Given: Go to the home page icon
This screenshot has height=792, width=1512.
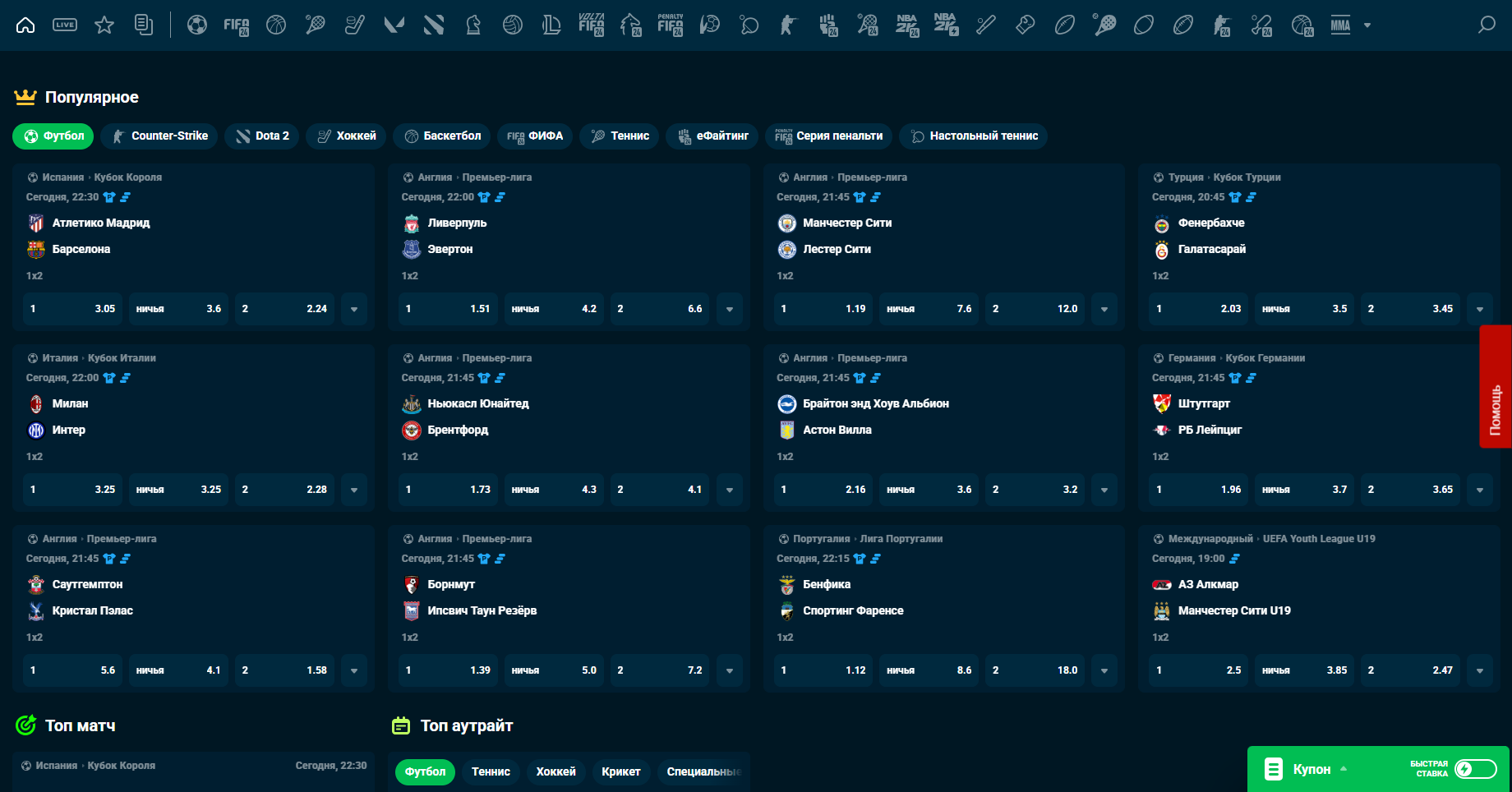Looking at the screenshot, I should click(x=25, y=25).
